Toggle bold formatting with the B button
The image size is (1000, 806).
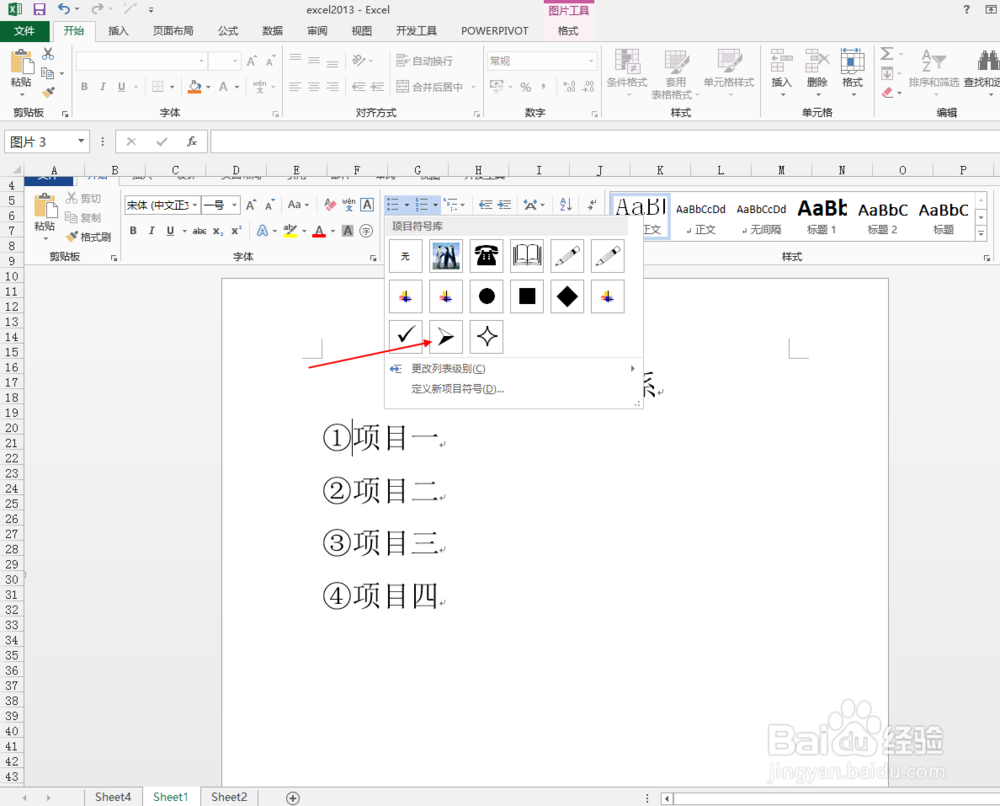[x=133, y=230]
